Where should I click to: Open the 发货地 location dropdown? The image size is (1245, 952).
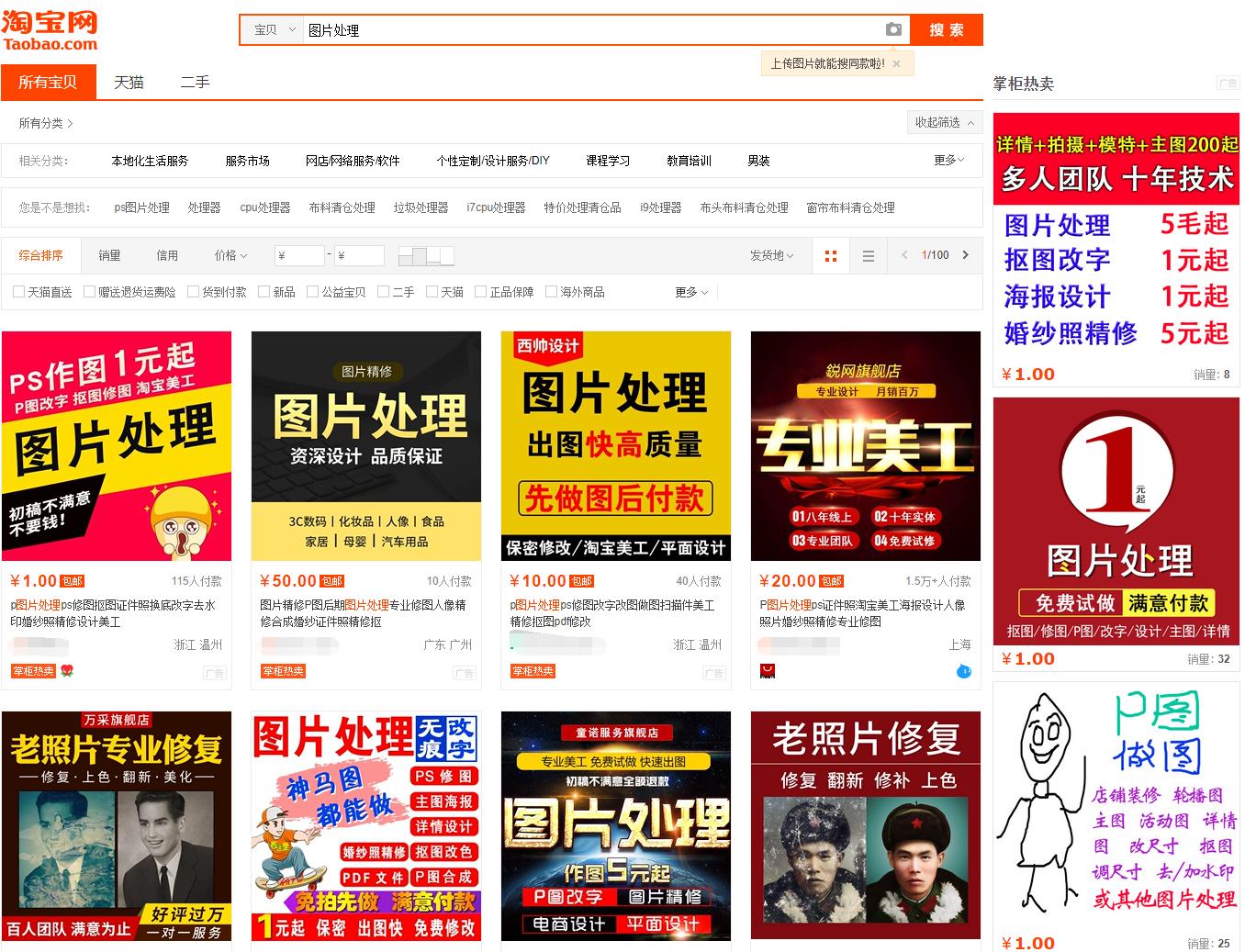771,255
